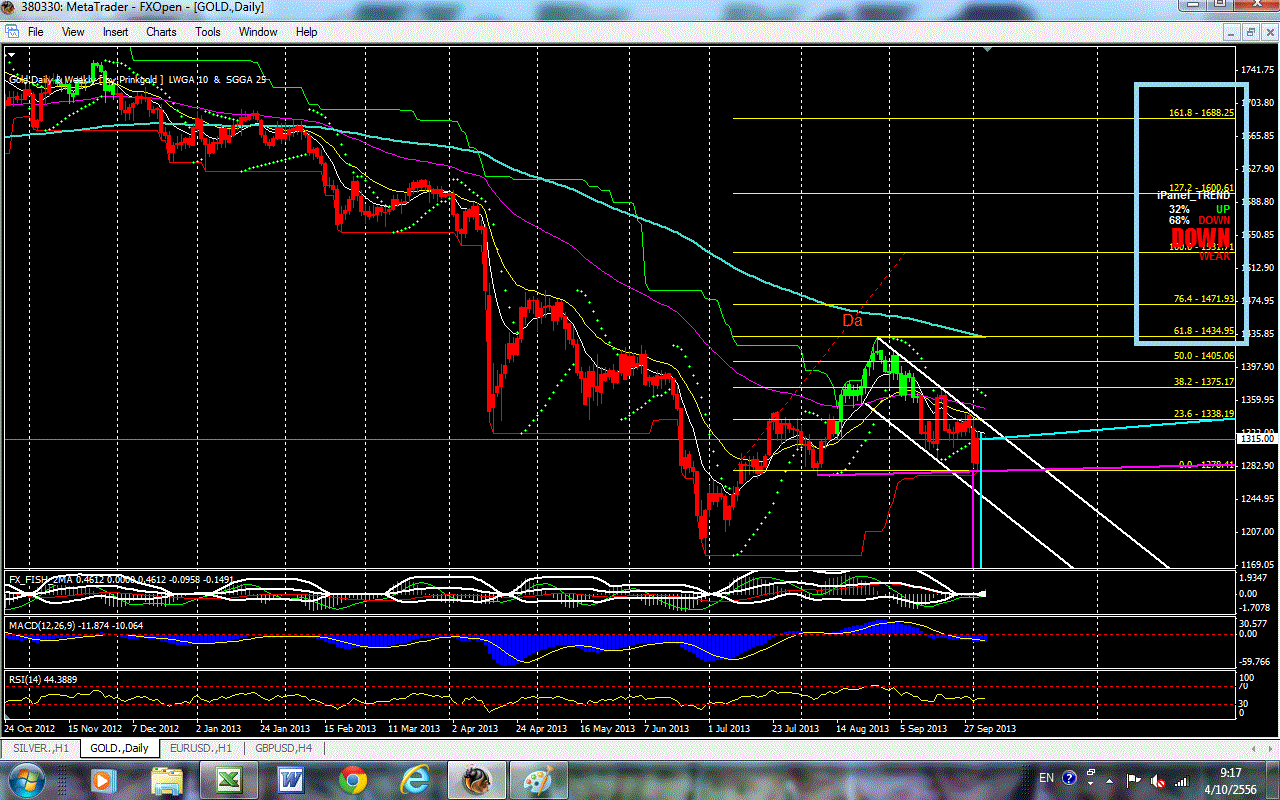Open the Action Center flag icon
This screenshot has height=800, width=1280.
click(1134, 779)
